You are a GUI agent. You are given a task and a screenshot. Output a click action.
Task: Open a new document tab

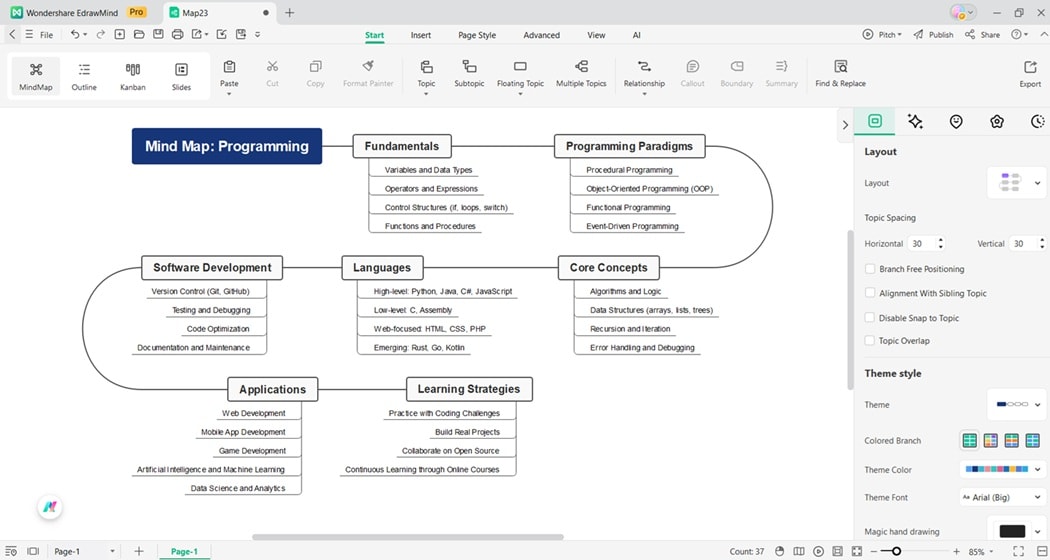click(x=289, y=13)
